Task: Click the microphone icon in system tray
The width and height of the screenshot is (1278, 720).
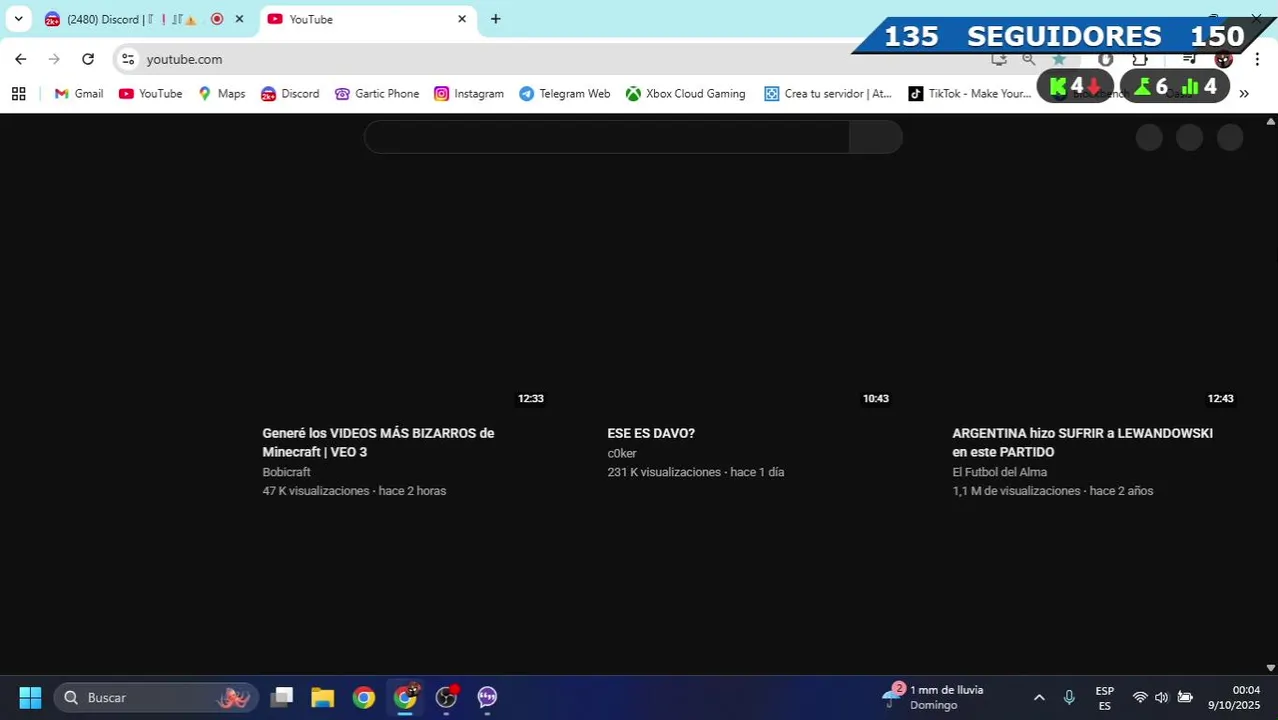Action: [x=1069, y=697]
